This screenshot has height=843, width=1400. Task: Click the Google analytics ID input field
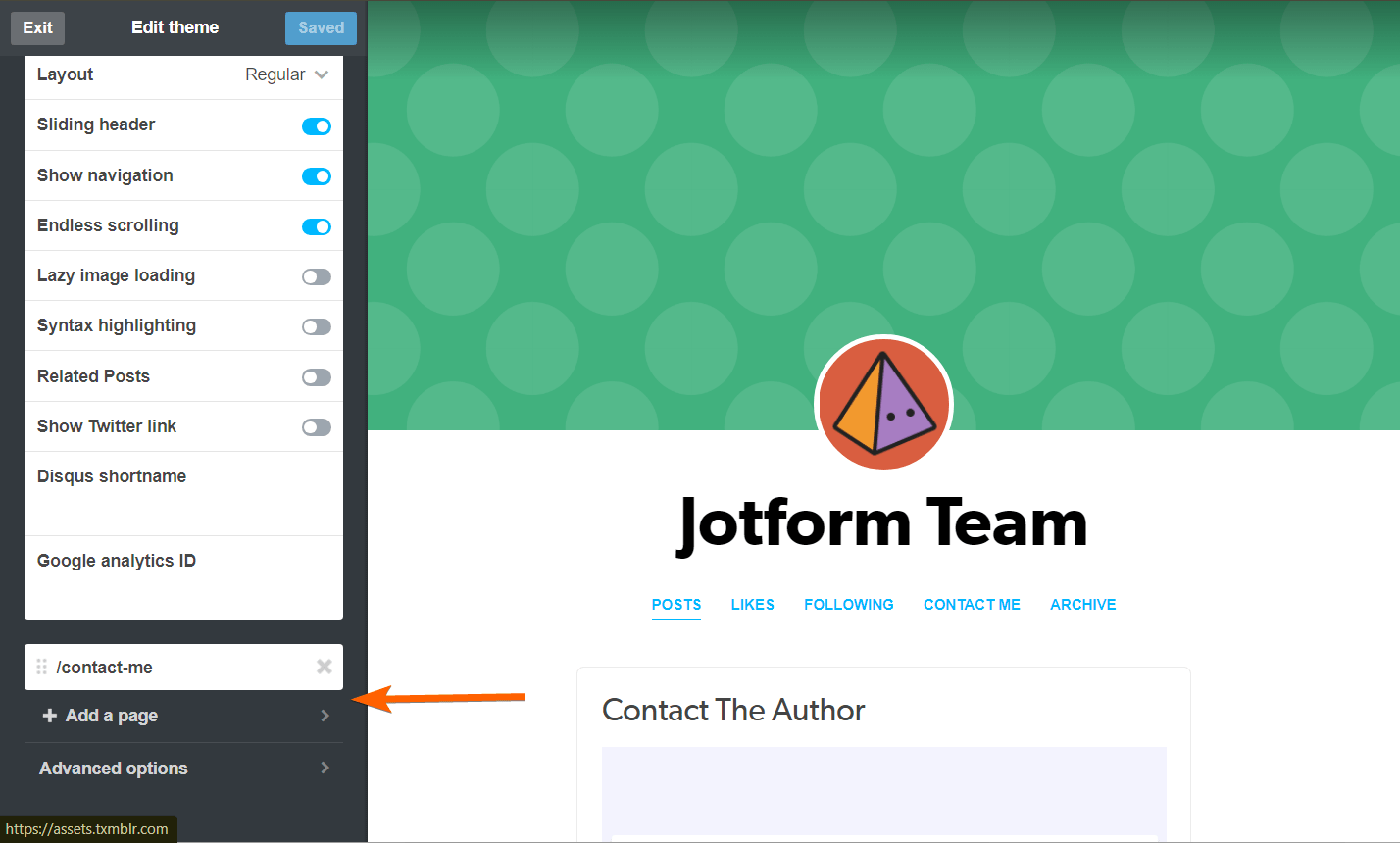(x=183, y=592)
